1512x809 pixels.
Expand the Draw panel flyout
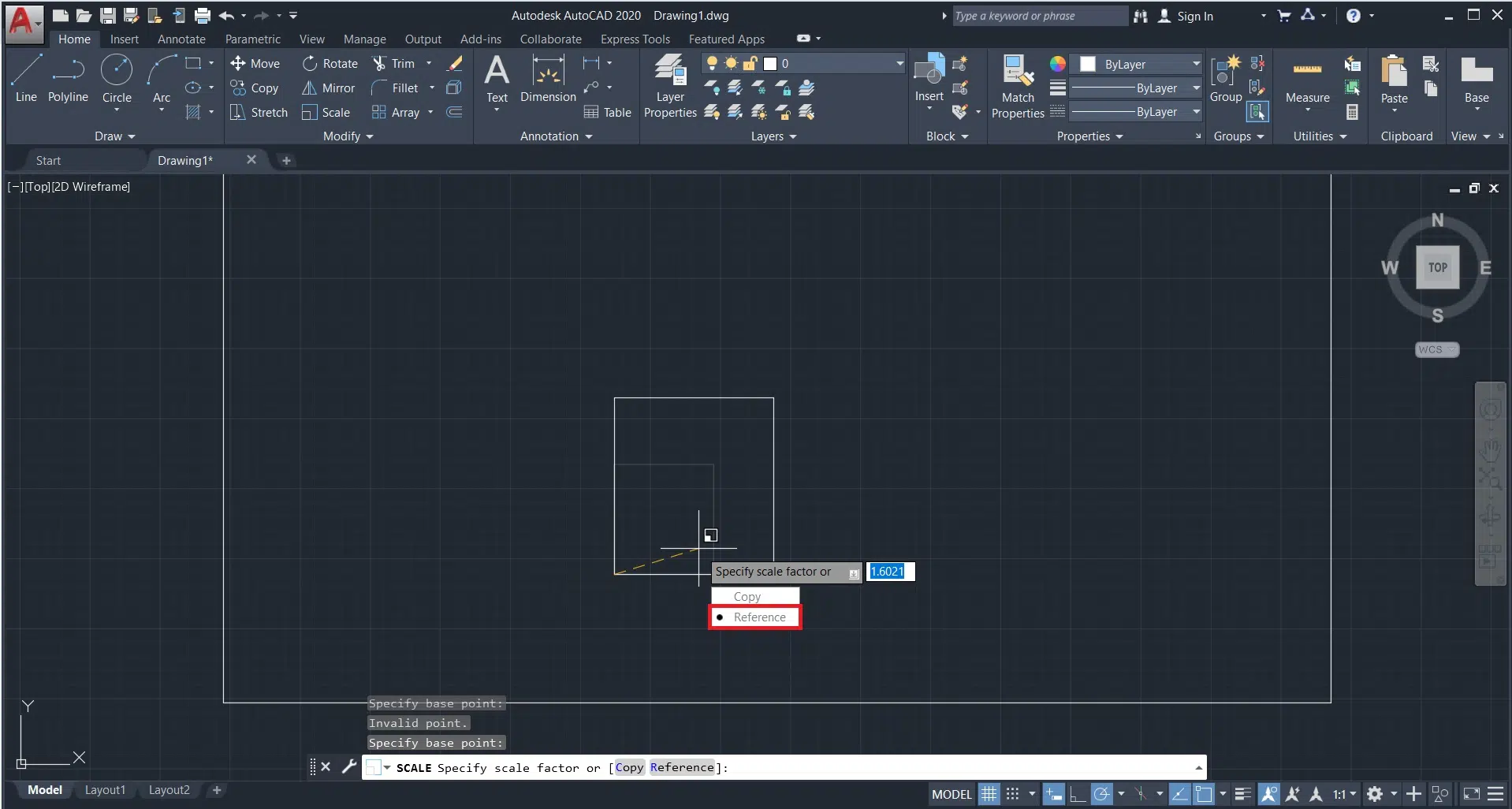pos(114,136)
